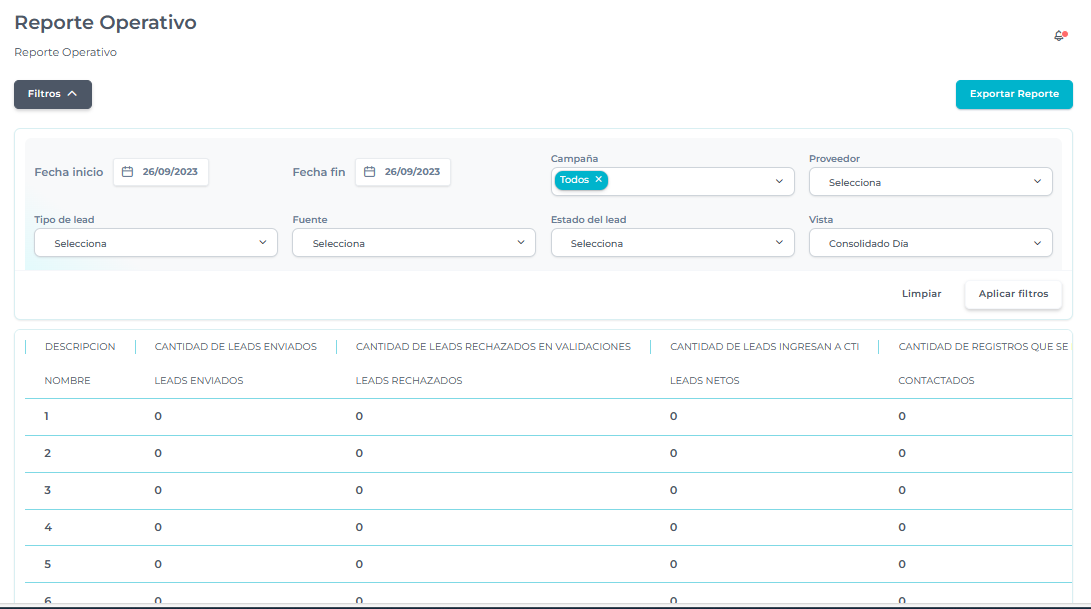Click calendar icon in Fecha fin field
The height and width of the screenshot is (609, 1091).
(x=369, y=172)
